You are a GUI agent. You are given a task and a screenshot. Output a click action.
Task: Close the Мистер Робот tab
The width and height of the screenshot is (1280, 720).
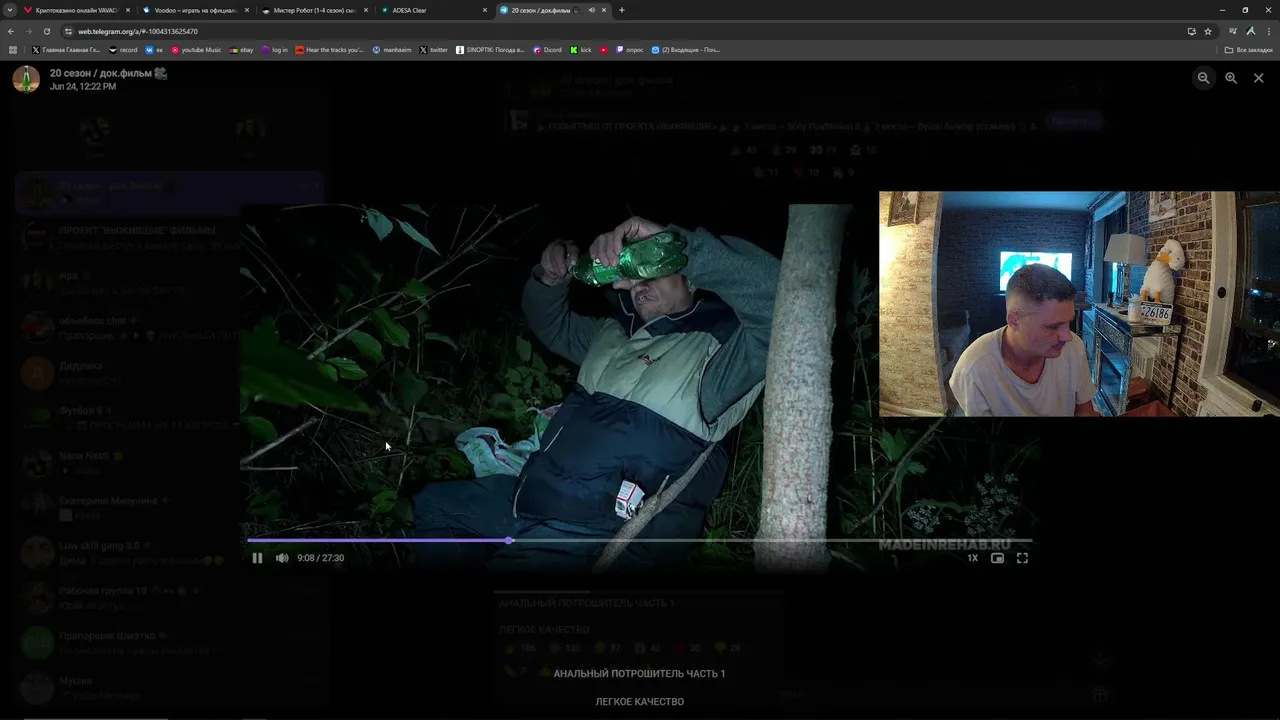366,10
